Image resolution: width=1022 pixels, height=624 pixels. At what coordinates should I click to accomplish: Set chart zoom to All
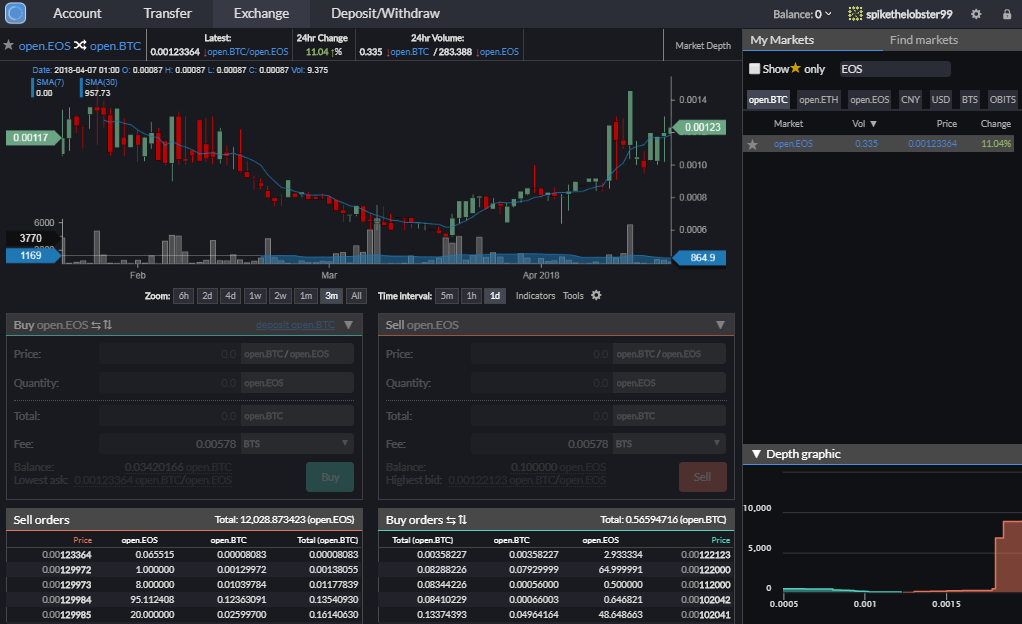pyautogui.click(x=356, y=296)
